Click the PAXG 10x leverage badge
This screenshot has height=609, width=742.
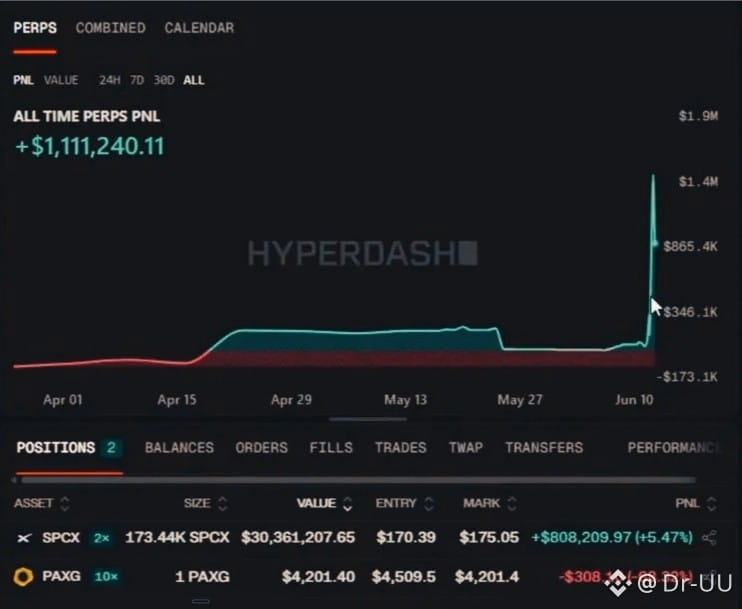106,576
